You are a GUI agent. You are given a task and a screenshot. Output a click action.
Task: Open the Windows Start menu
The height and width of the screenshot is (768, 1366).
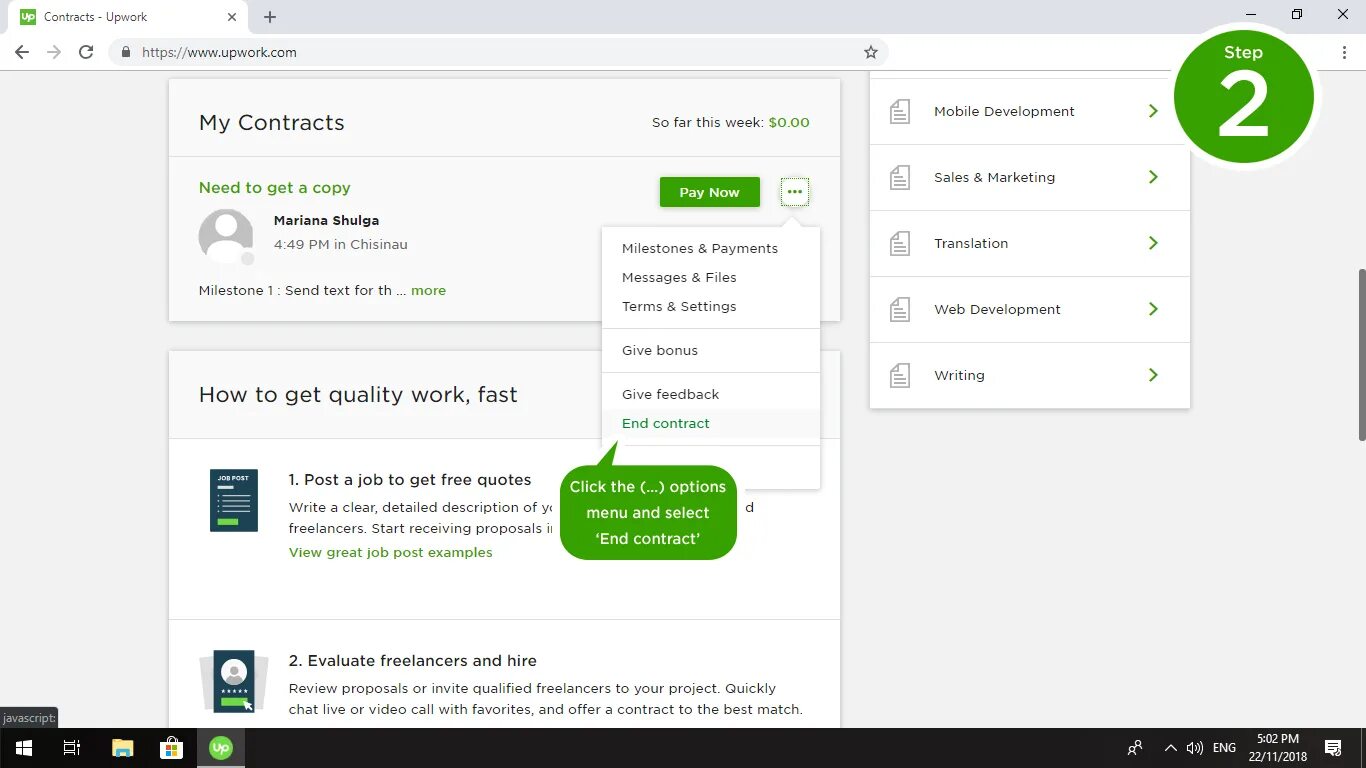pyautogui.click(x=23, y=748)
